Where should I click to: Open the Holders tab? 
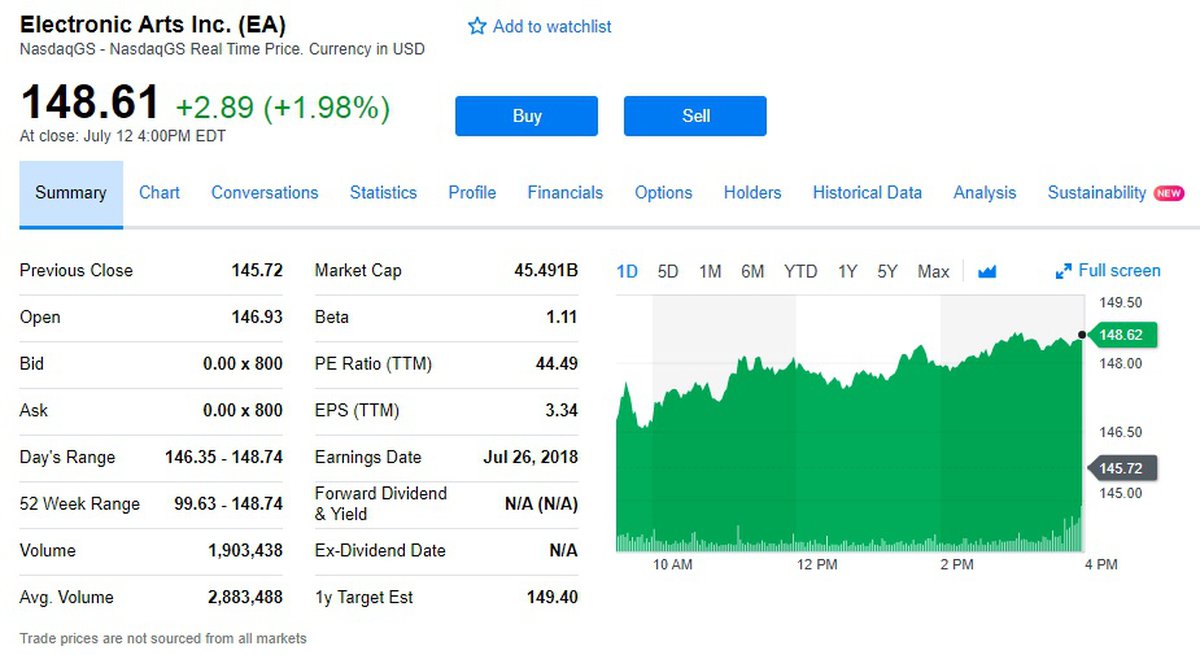pos(752,193)
